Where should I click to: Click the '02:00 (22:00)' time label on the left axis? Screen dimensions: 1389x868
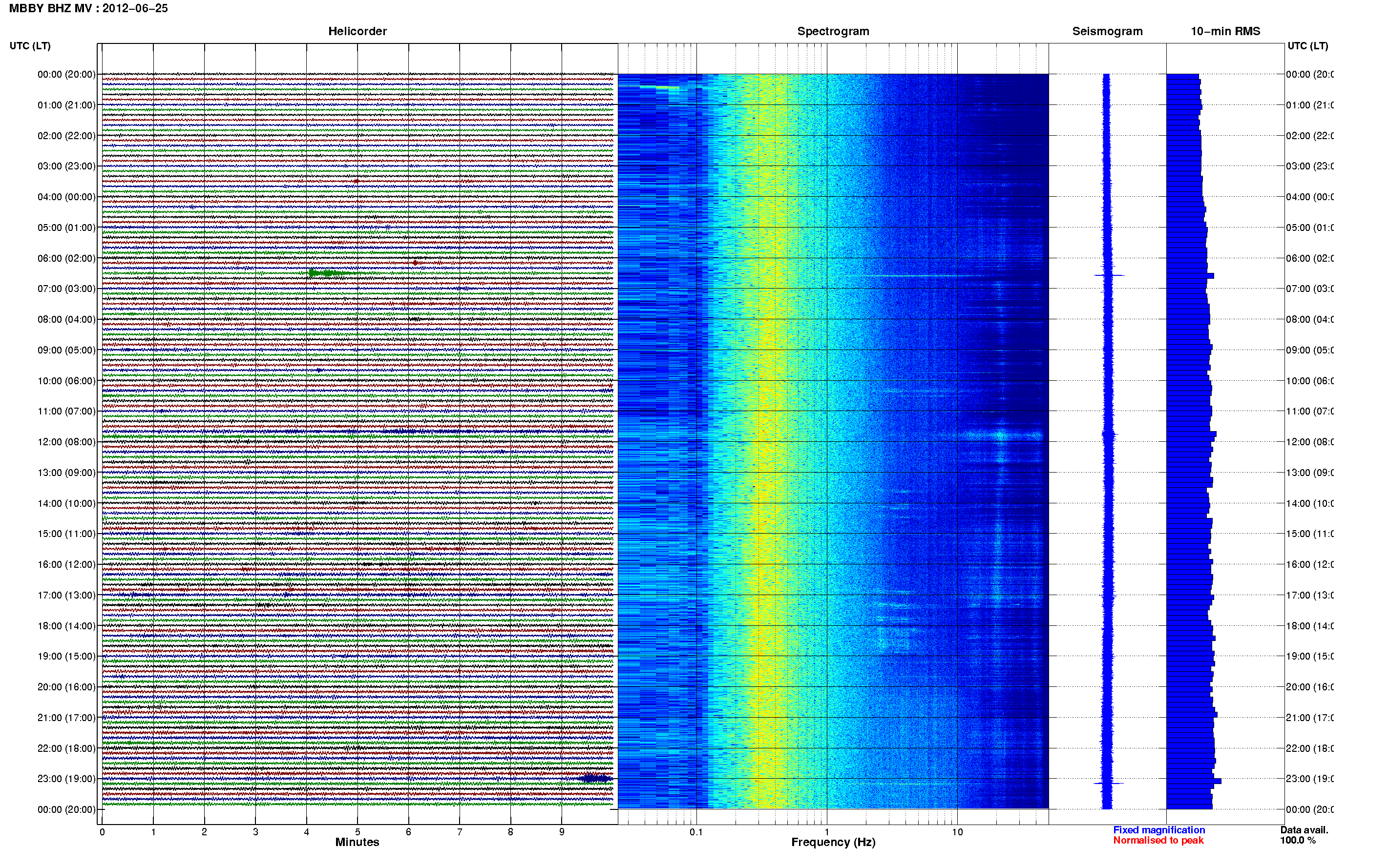66,136
